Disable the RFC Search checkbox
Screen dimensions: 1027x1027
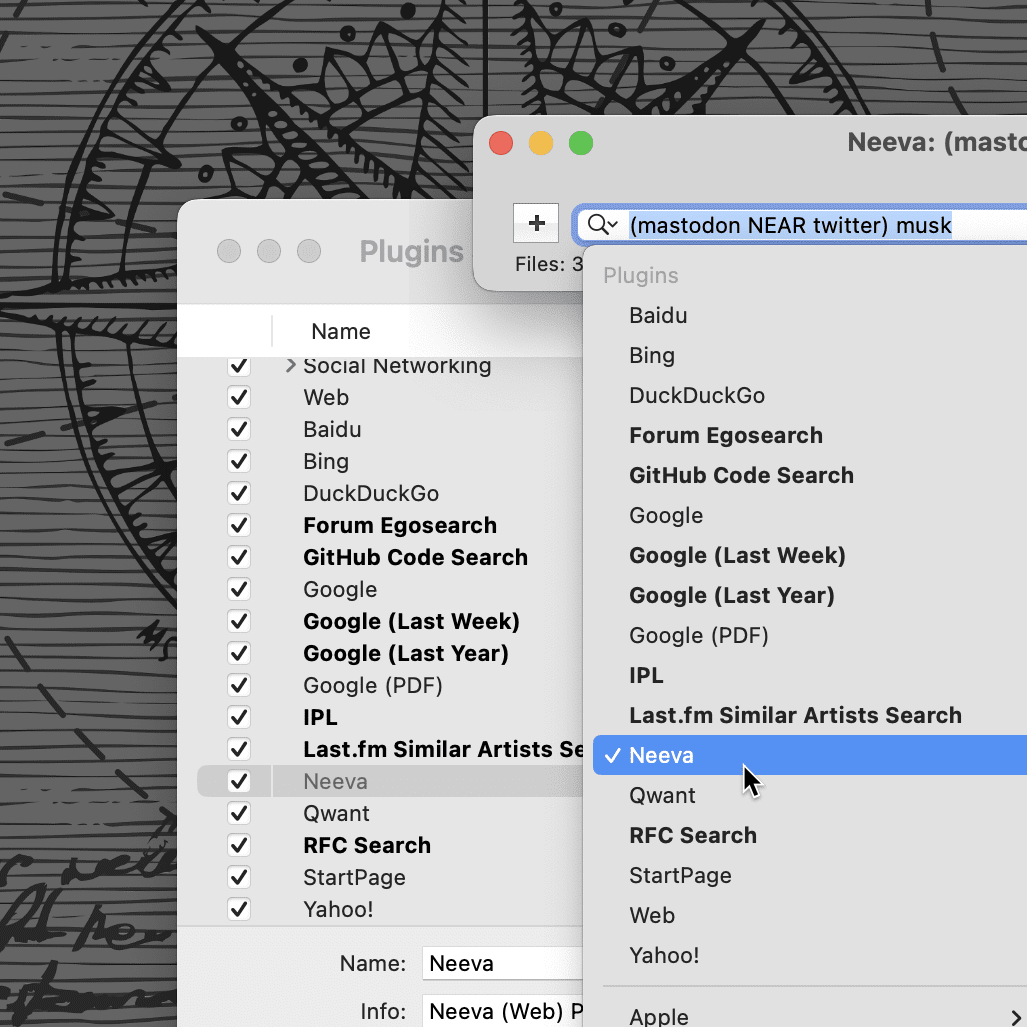click(239, 846)
